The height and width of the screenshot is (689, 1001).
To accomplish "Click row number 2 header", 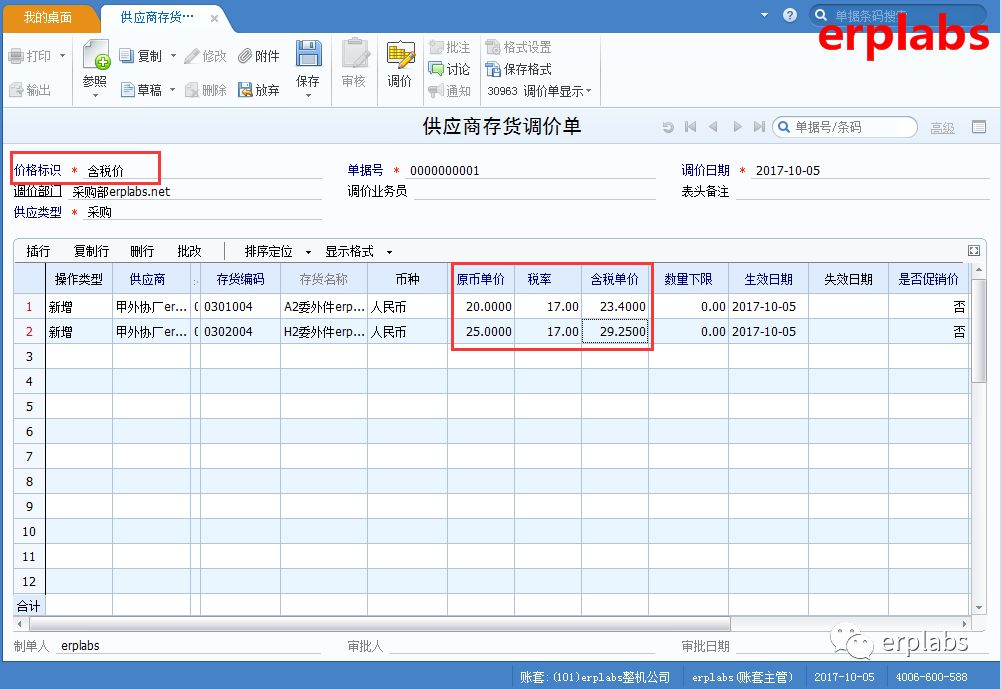I will pyautogui.click(x=29, y=331).
